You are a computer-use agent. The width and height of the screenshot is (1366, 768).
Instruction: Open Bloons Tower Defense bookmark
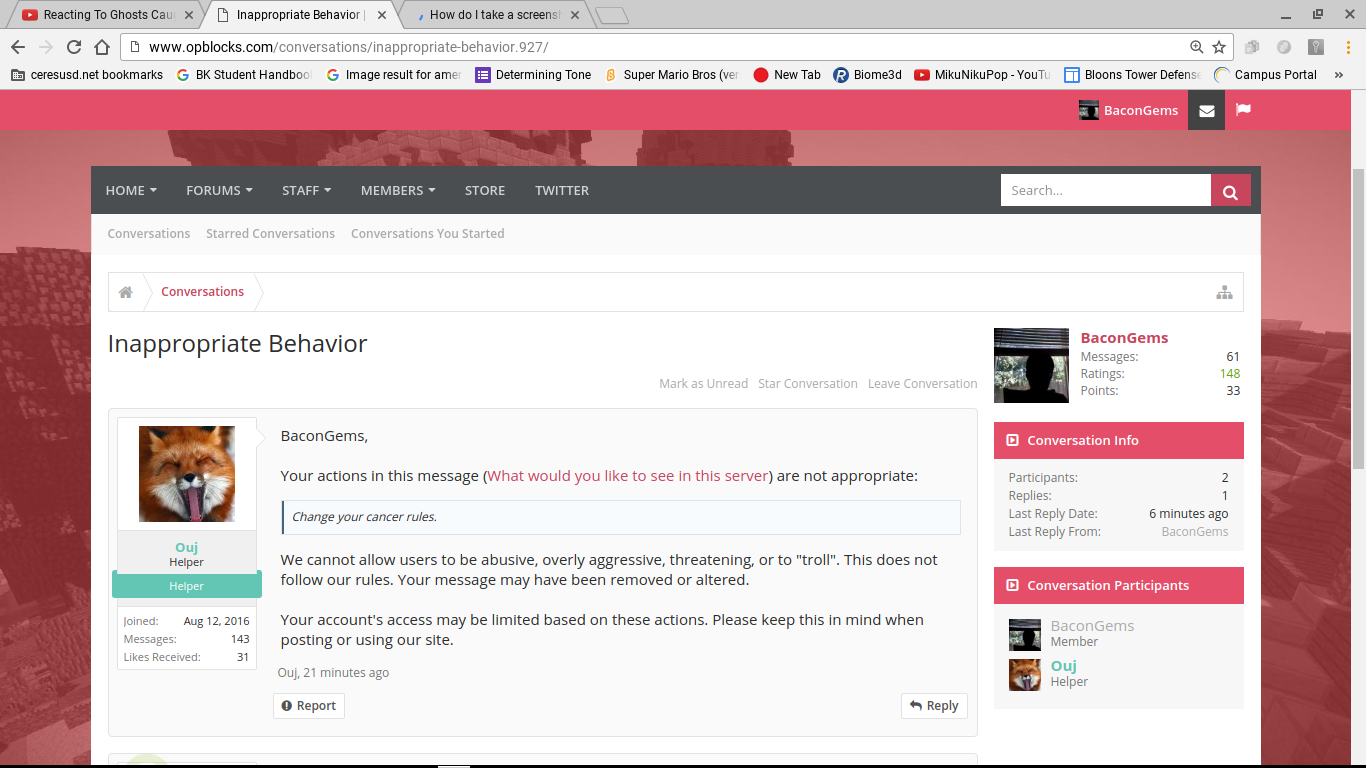(x=1132, y=75)
